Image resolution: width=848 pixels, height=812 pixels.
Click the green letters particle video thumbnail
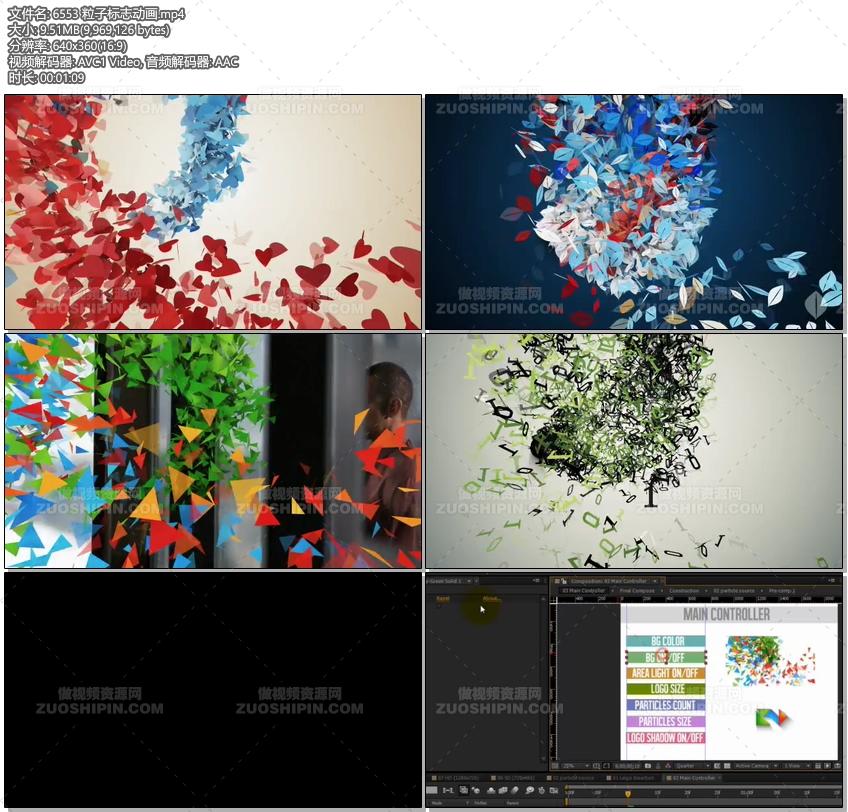634,451
